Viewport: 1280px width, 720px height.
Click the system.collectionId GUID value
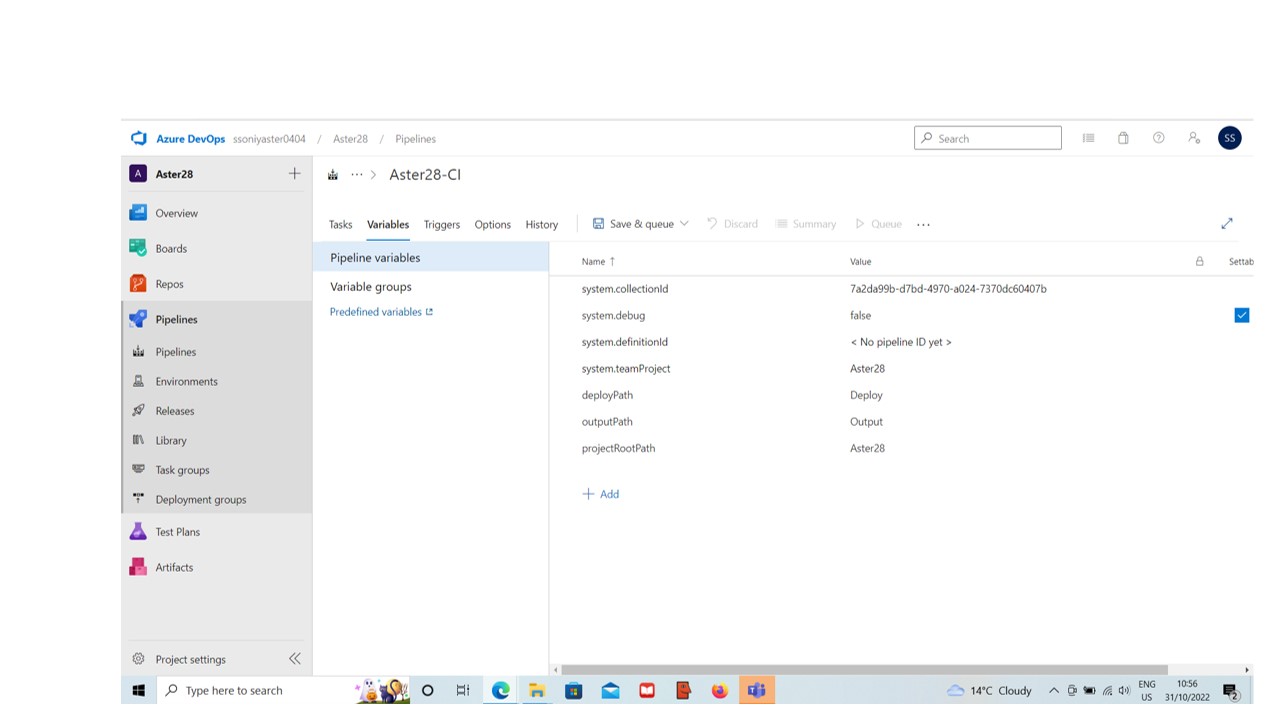948,289
